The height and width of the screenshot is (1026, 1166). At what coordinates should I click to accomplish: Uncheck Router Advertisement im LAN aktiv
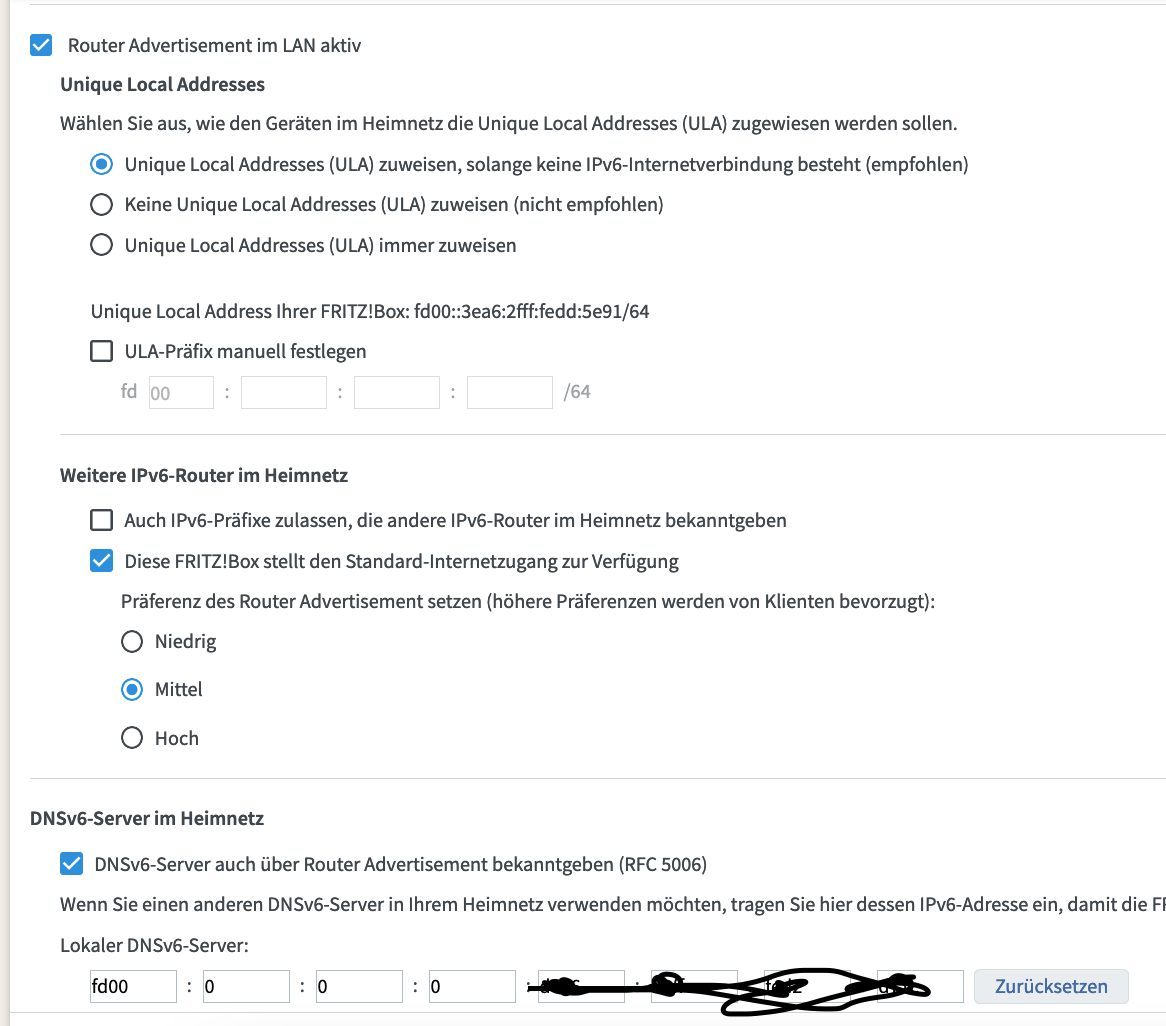[x=41, y=45]
